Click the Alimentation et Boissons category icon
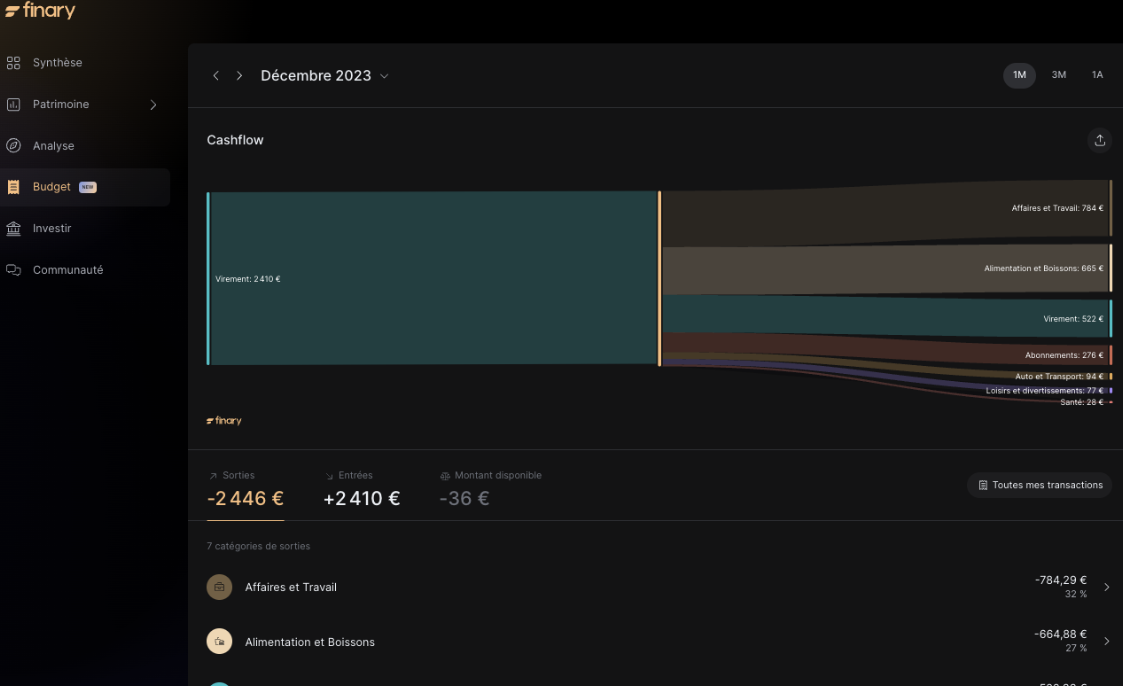 219,642
